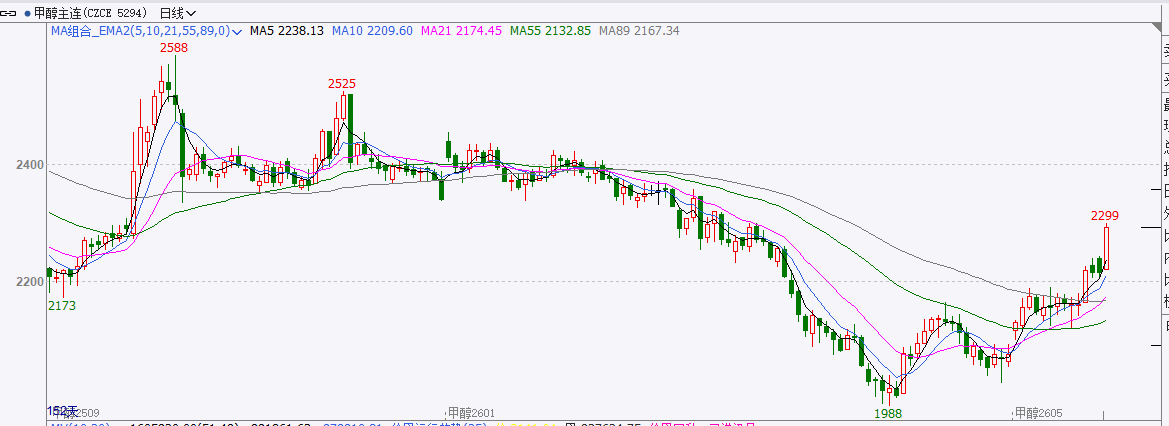The image size is (1169, 426).
Task: Click the 2299 latest high marker
Action: 1104,215
